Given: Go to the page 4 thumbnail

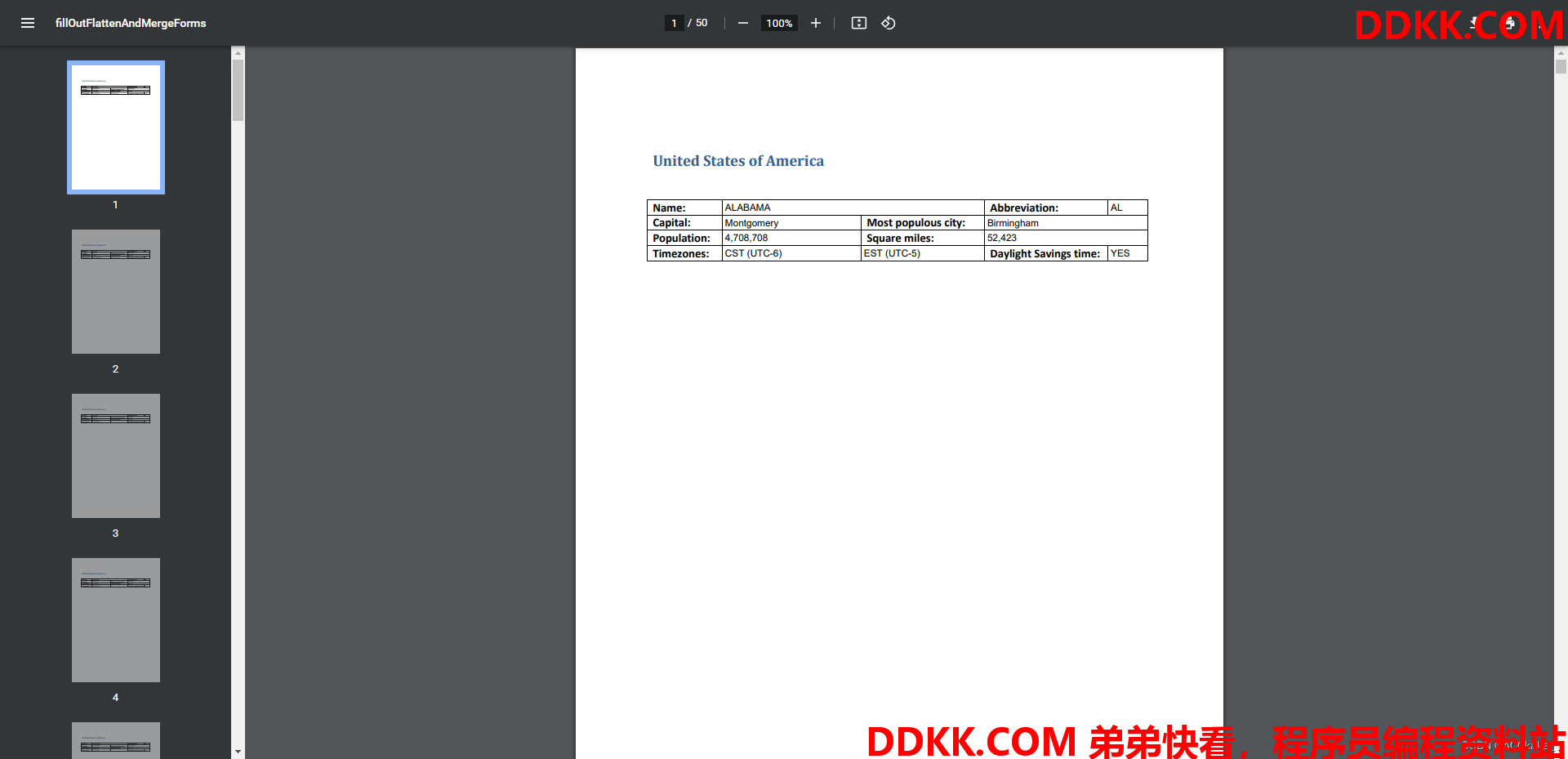Looking at the screenshot, I should tap(116, 620).
